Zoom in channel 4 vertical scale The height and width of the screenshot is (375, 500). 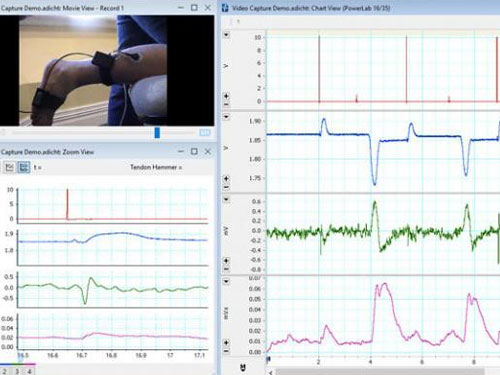click(x=226, y=343)
